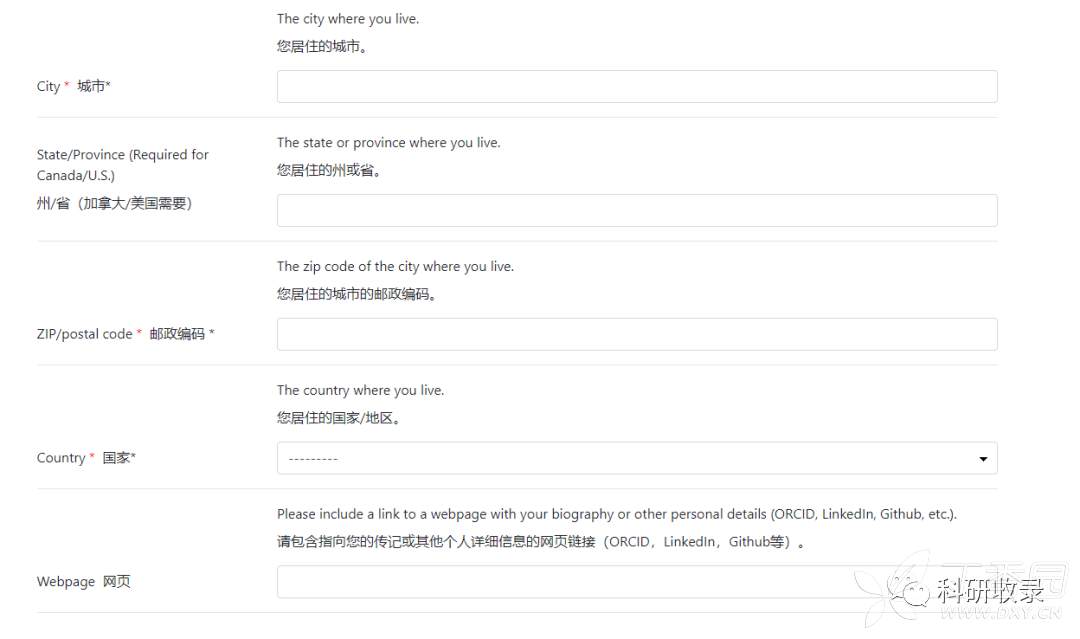Click the "The city where you live." help text
Viewport: 1080px width, 639px height.
(348, 19)
